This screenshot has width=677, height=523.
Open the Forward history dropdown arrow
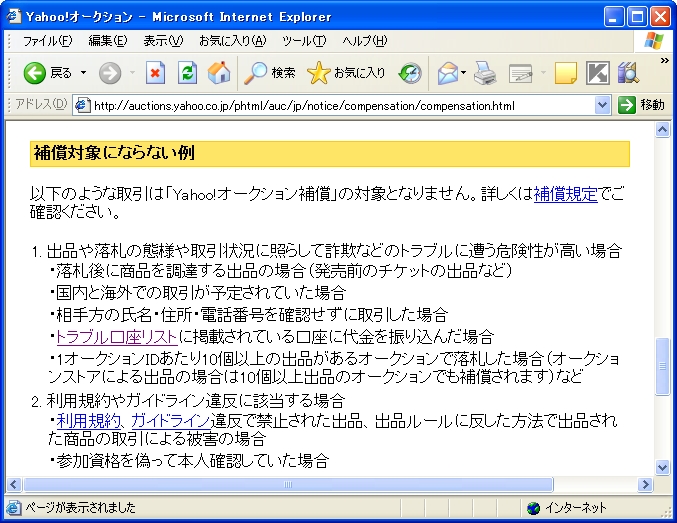point(132,73)
